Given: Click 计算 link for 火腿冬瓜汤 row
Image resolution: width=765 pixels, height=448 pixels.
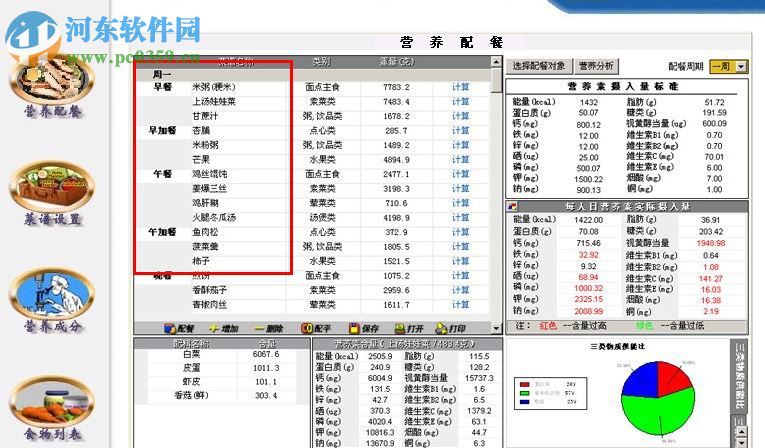Looking at the screenshot, I should click(460, 218).
